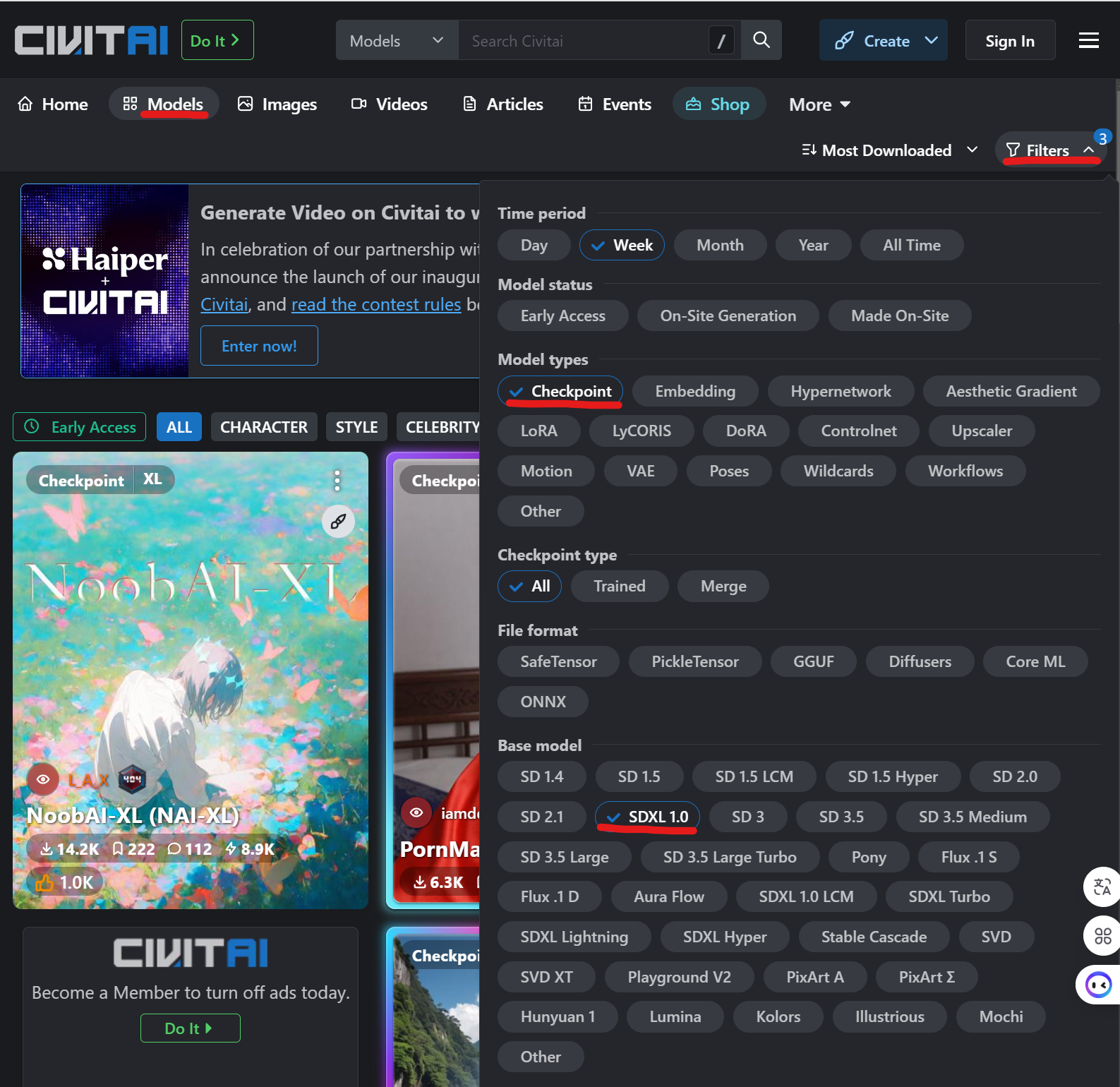Enable the Hunyuan 1 base model filter
Viewport: 1120px width, 1087px height.
pos(558,1017)
